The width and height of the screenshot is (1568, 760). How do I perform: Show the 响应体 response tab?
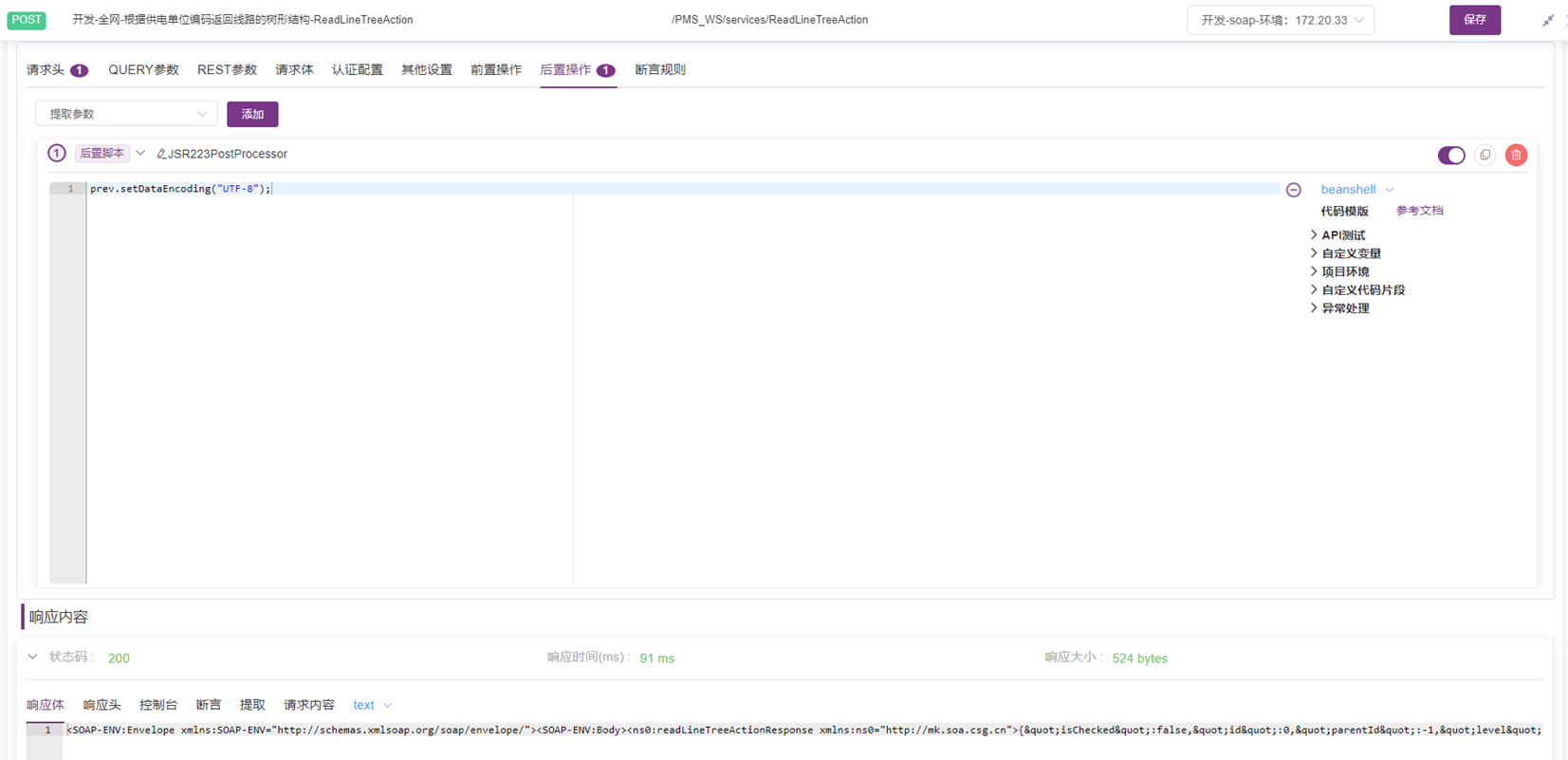point(46,705)
